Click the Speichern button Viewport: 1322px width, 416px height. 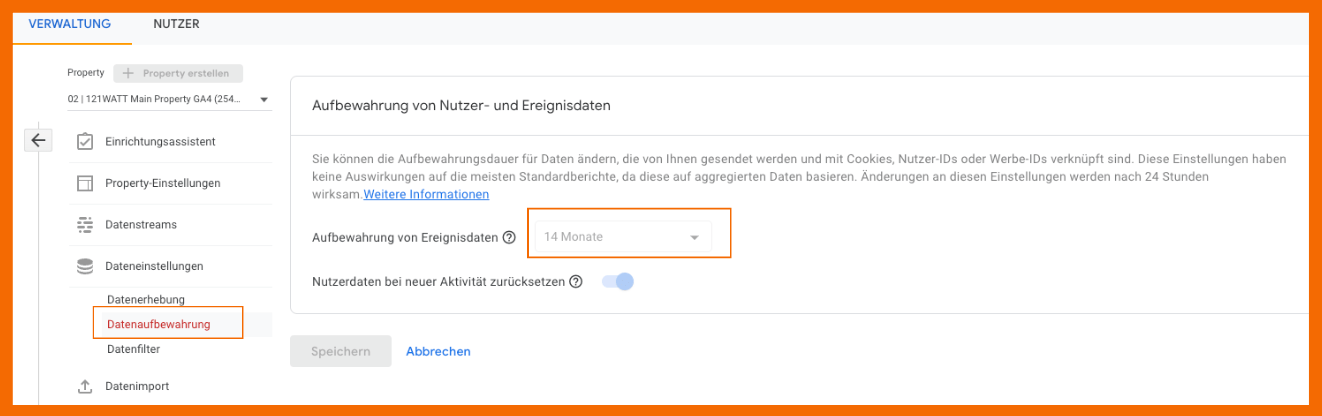340,351
